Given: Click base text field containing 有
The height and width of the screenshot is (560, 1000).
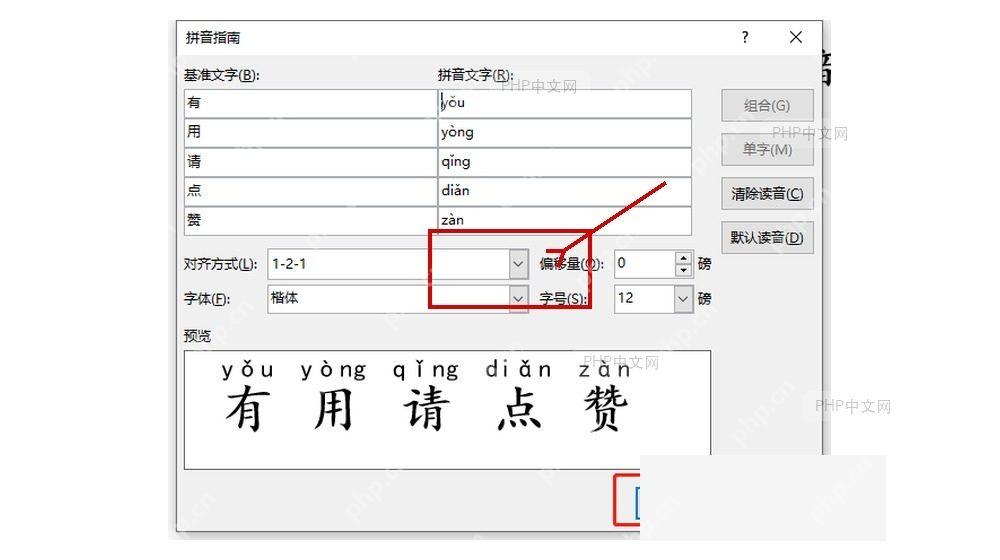Looking at the screenshot, I should click(x=311, y=103).
